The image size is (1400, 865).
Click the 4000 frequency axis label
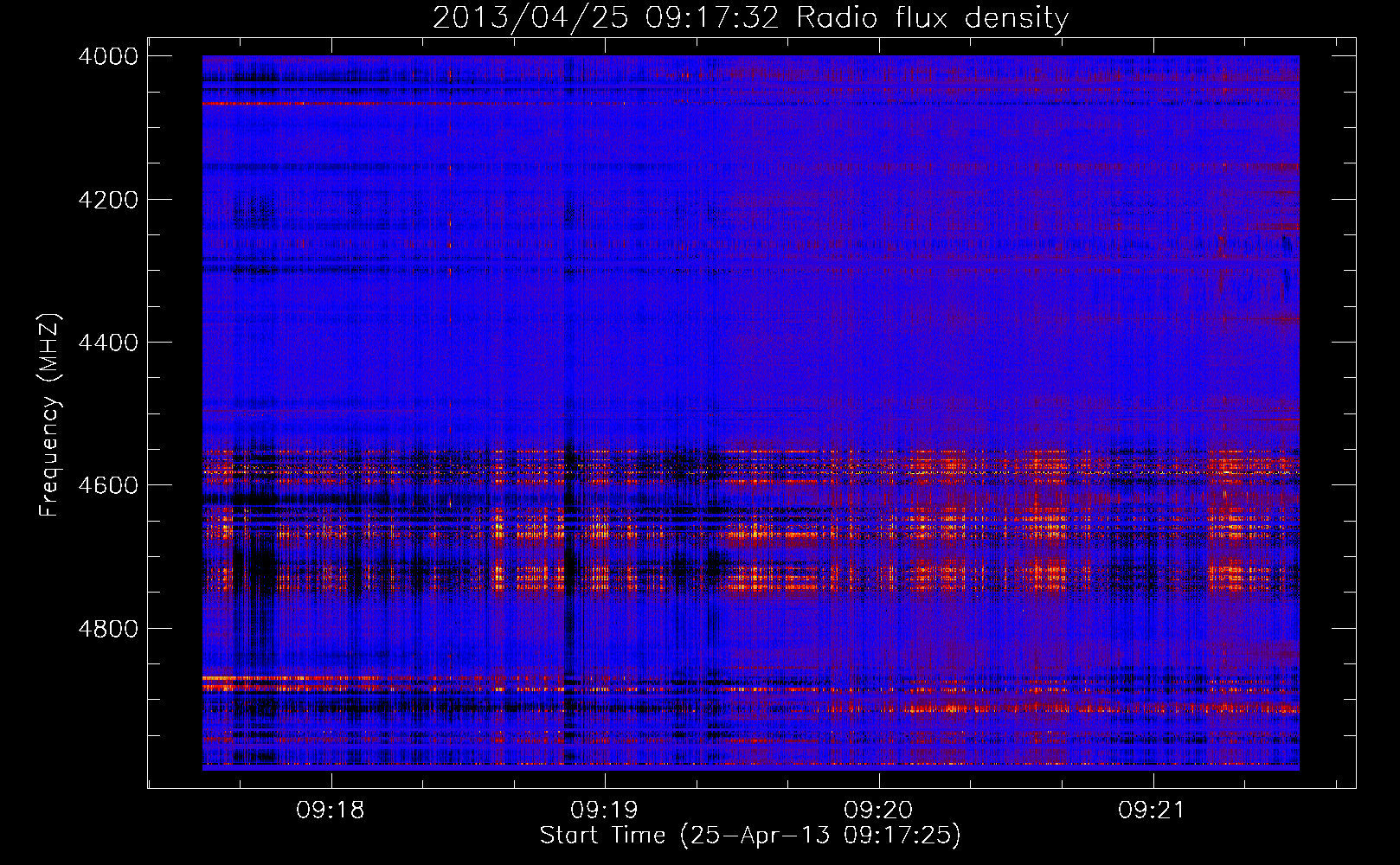click(x=108, y=56)
